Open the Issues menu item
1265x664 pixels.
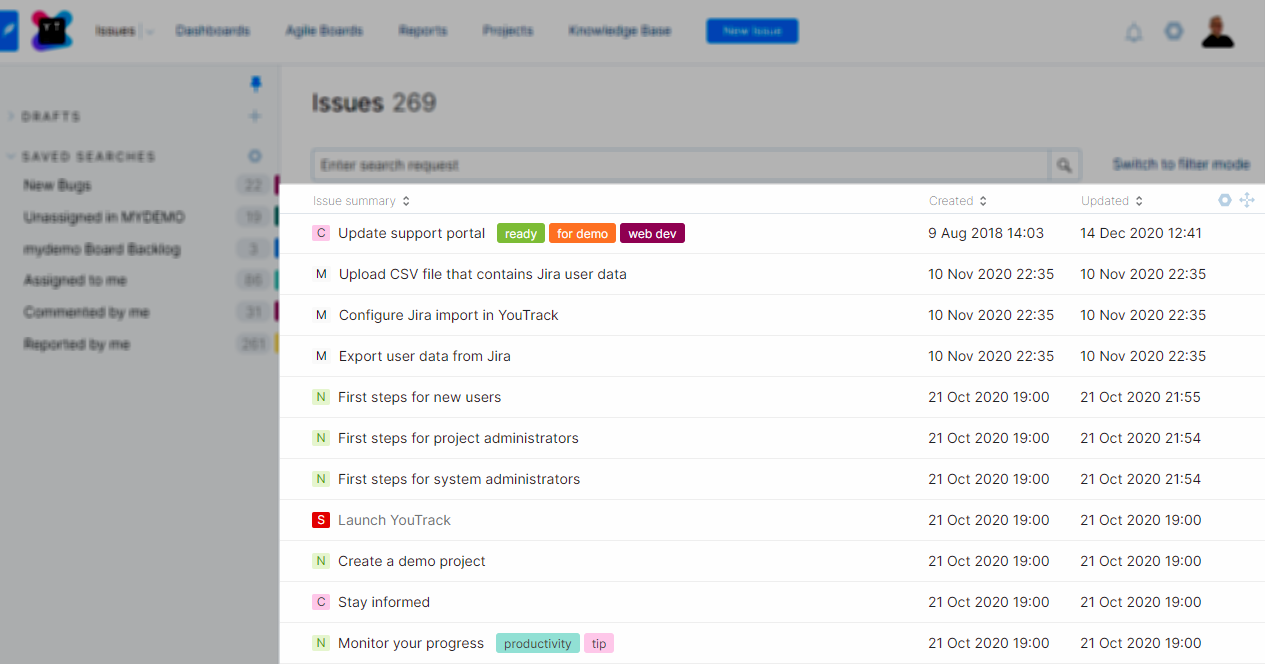(x=115, y=31)
